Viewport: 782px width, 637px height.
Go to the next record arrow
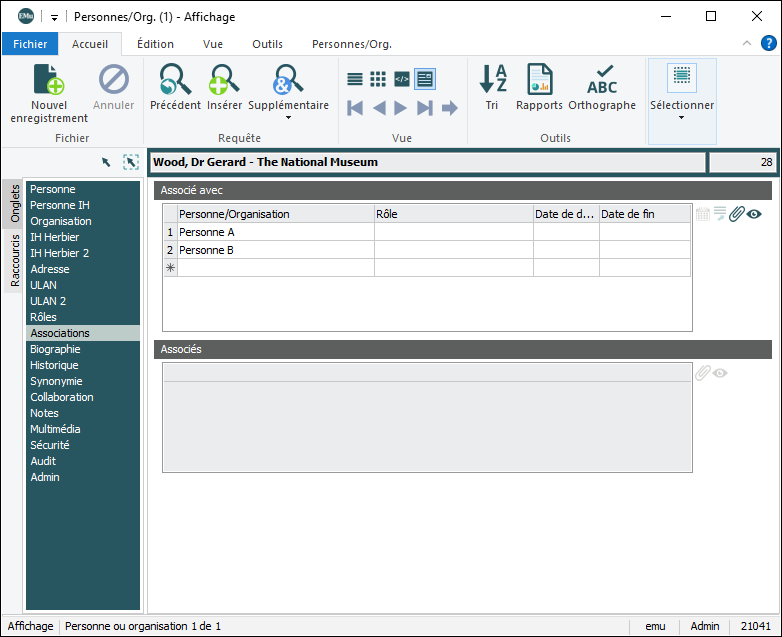401,108
